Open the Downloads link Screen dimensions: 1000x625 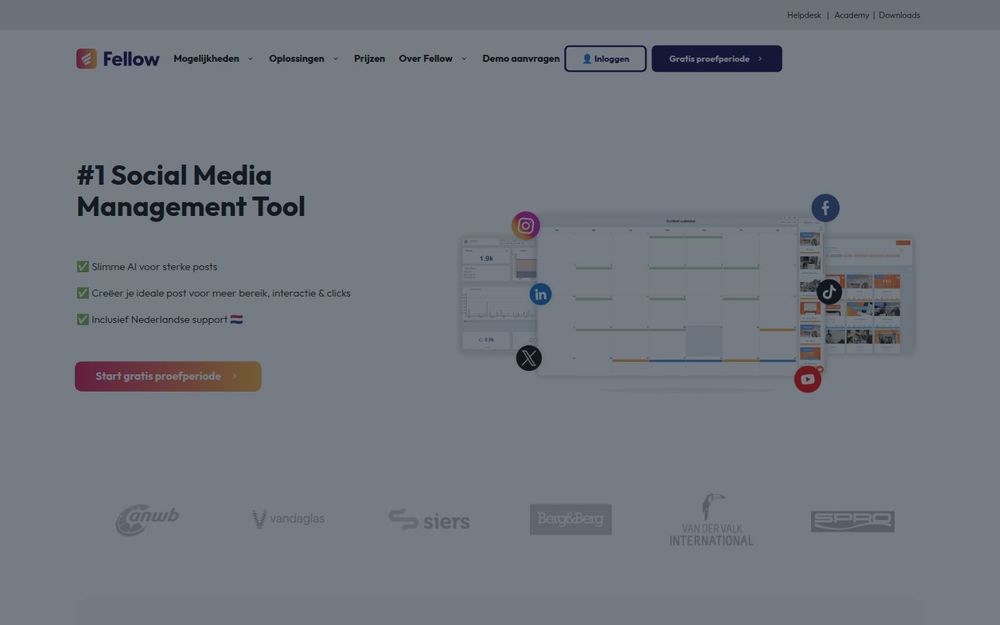coord(899,15)
